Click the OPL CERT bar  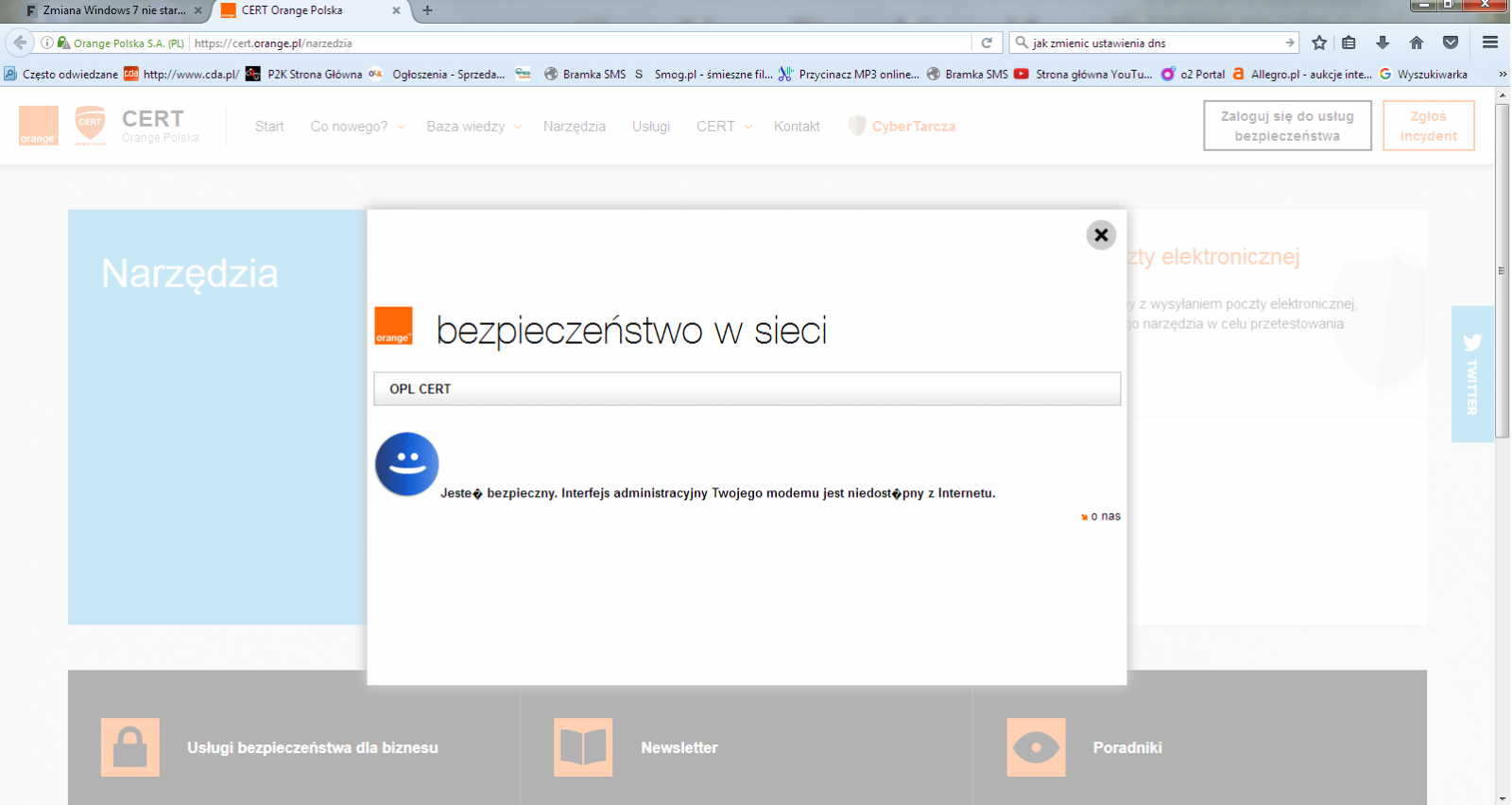point(747,388)
